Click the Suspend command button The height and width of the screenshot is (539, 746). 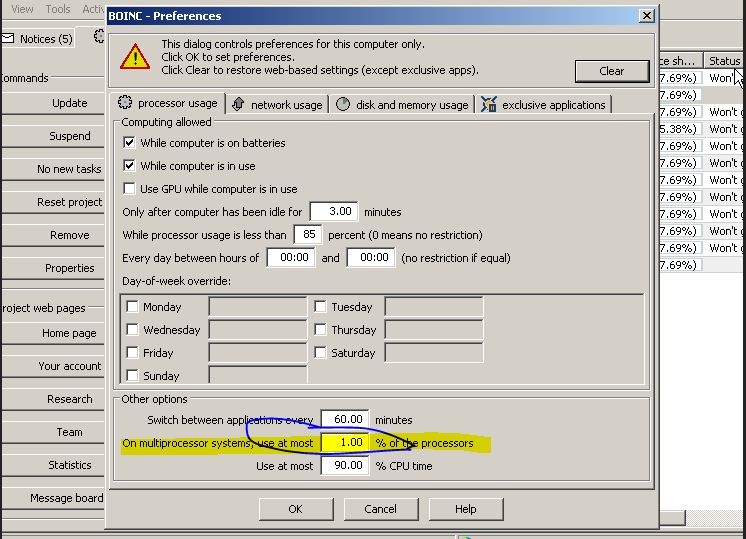coord(69,136)
